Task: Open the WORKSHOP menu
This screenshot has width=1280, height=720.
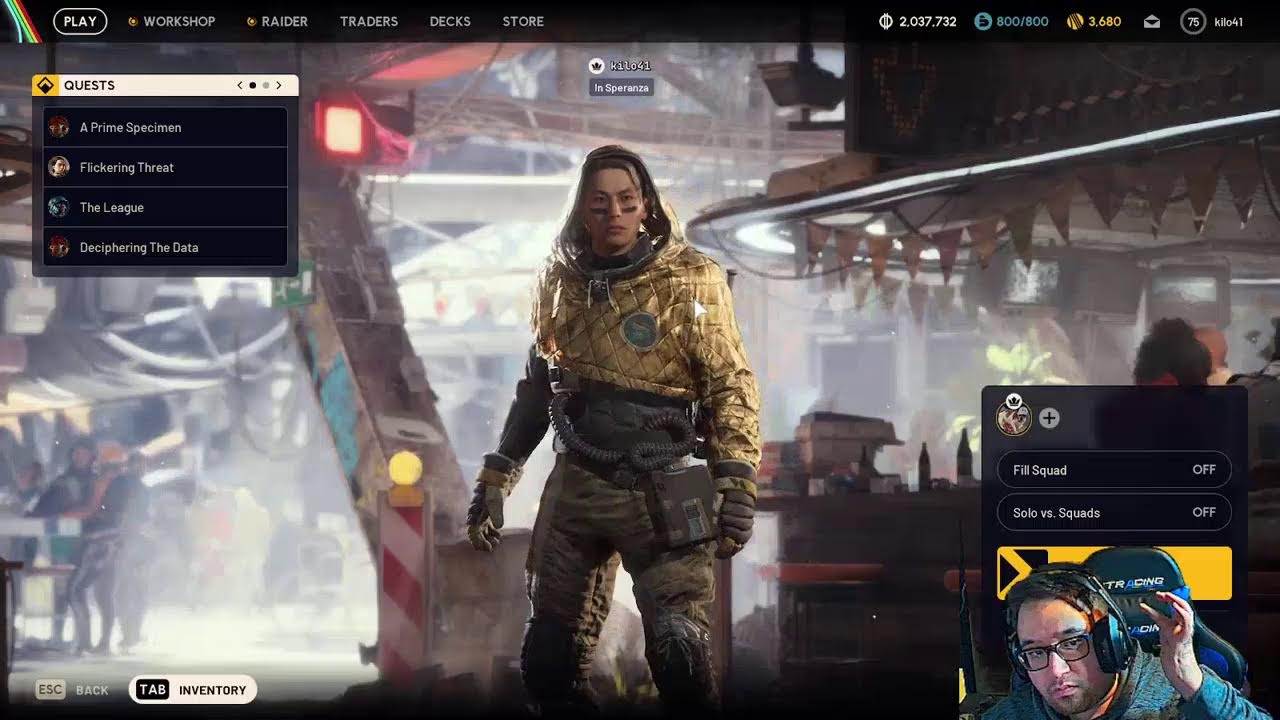Action: pos(171,21)
